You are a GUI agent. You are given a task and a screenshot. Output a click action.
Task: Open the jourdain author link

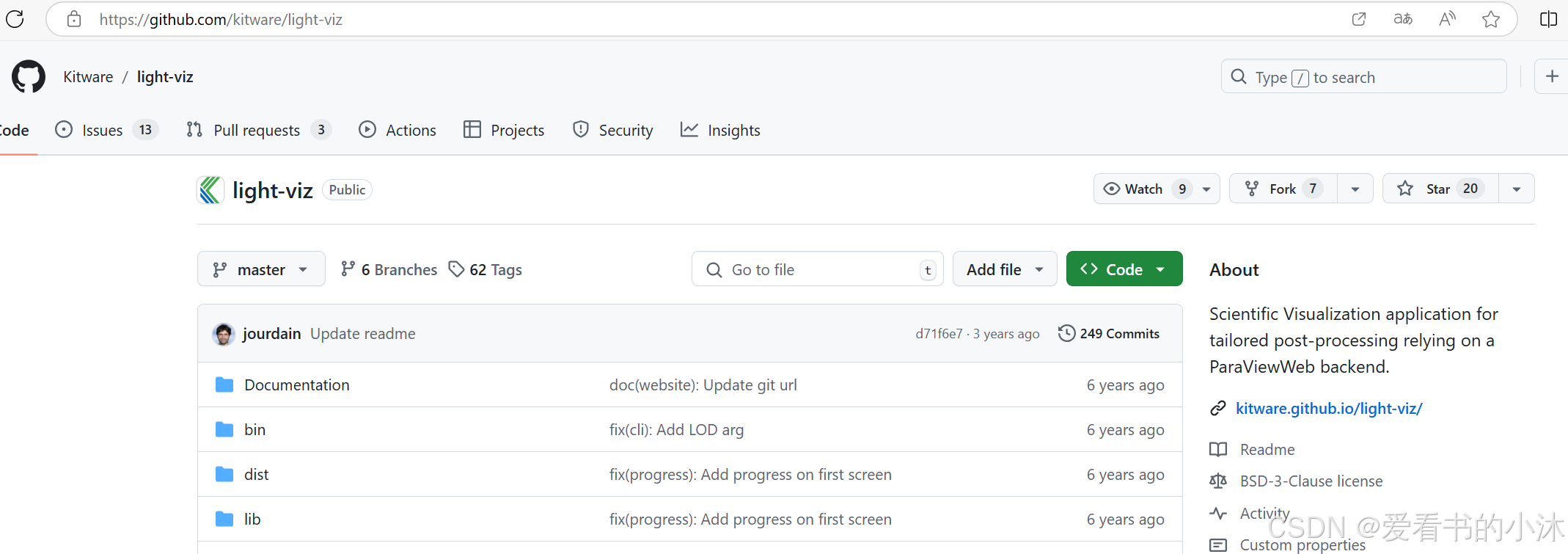pyautogui.click(x=271, y=333)
